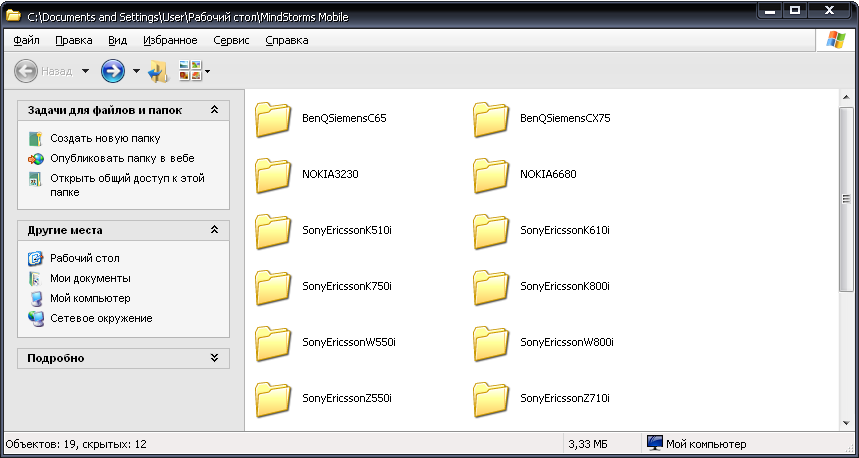Collapse the Другие места panel

coord(214,230)
